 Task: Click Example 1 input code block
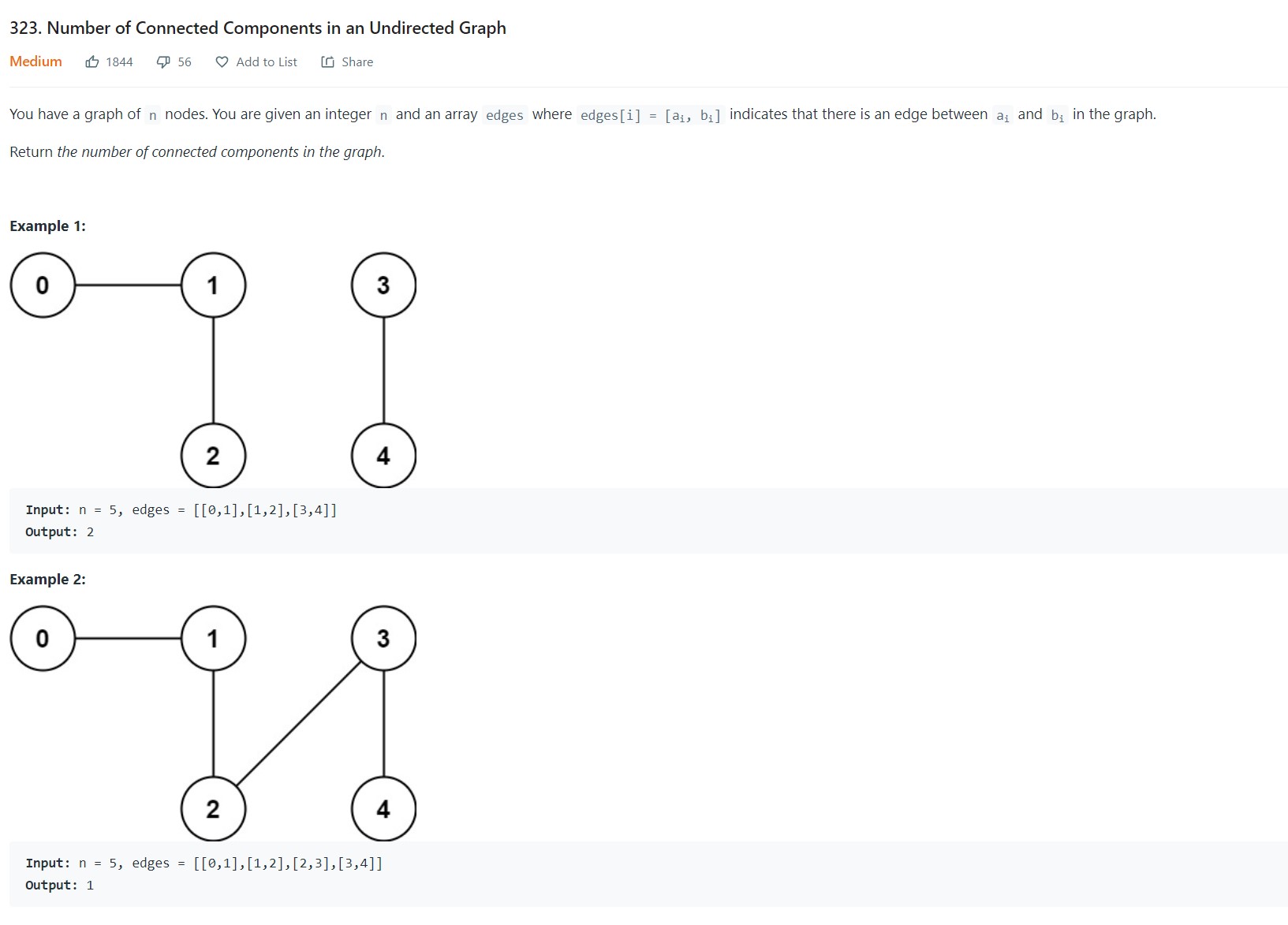coord(181,510)
